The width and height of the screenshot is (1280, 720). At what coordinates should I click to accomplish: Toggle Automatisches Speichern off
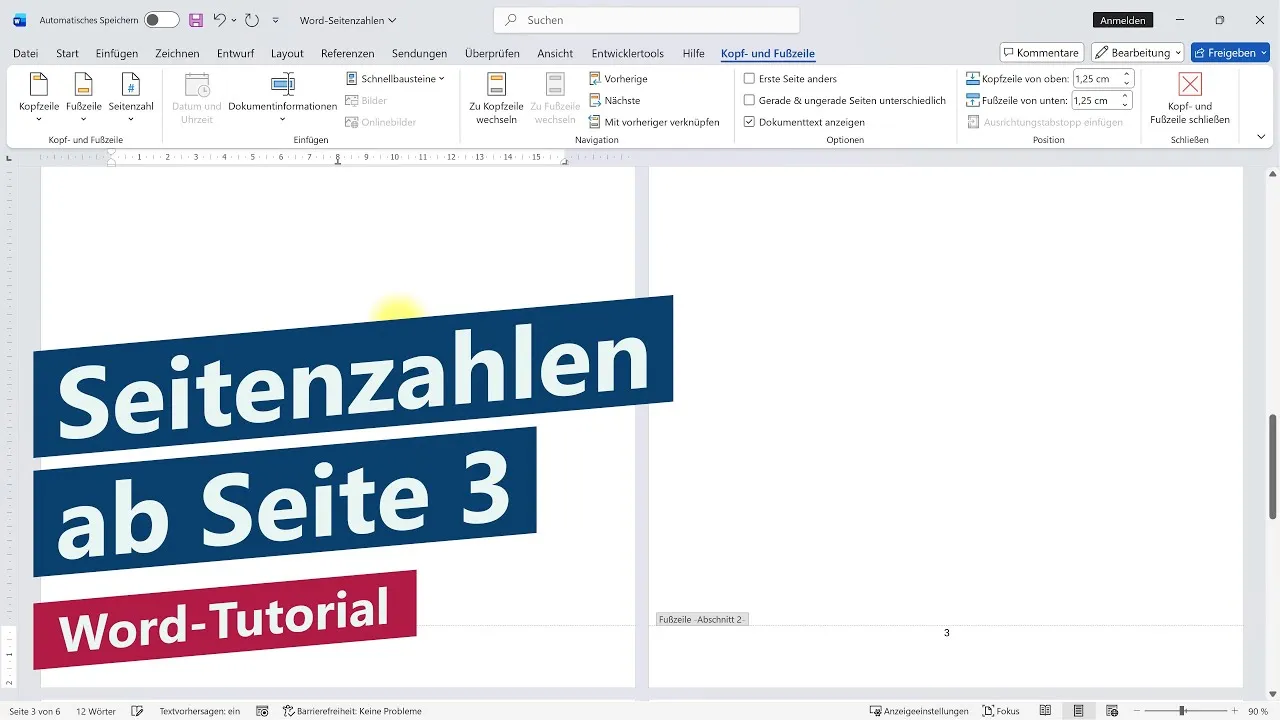(x=160, y=19)
